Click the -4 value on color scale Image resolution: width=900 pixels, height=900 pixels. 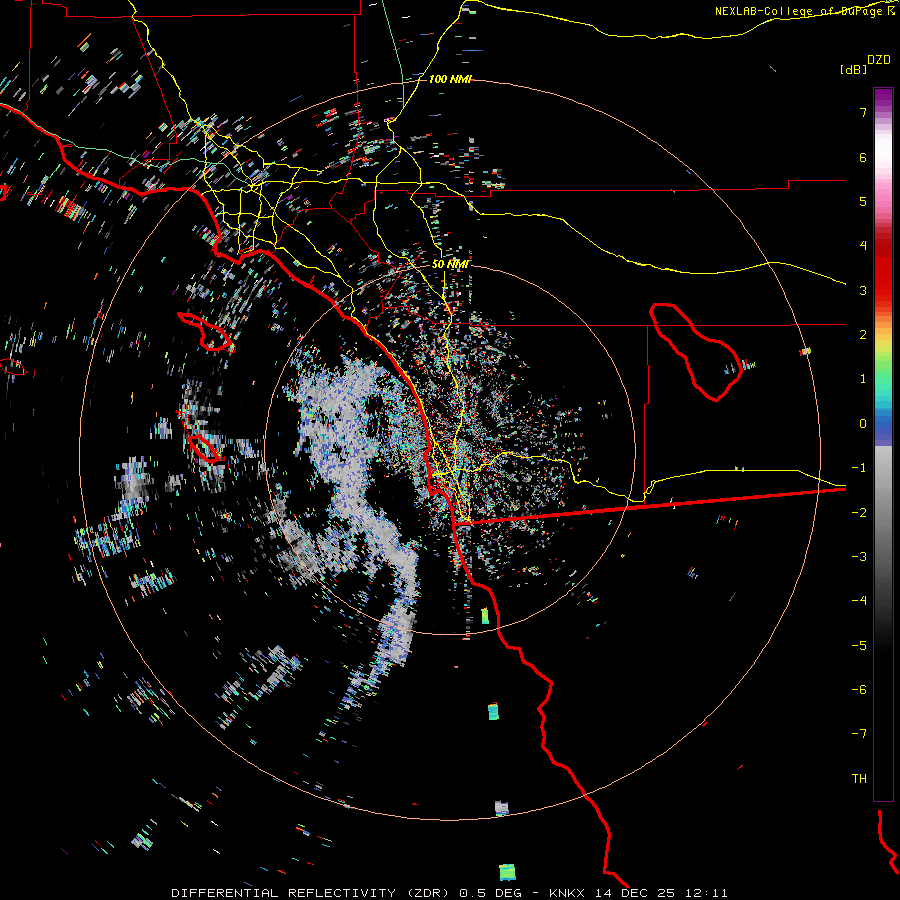coord(859,601)
